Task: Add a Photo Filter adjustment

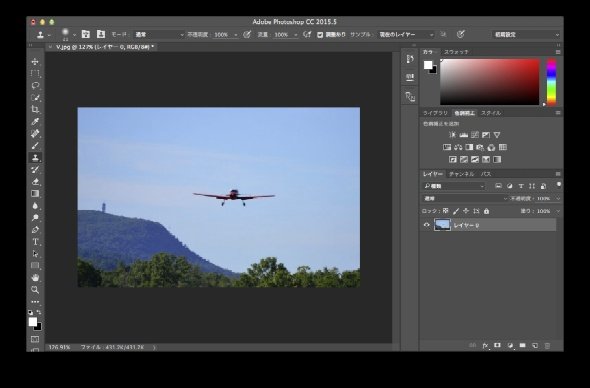Action: click(x=480, y=147)
